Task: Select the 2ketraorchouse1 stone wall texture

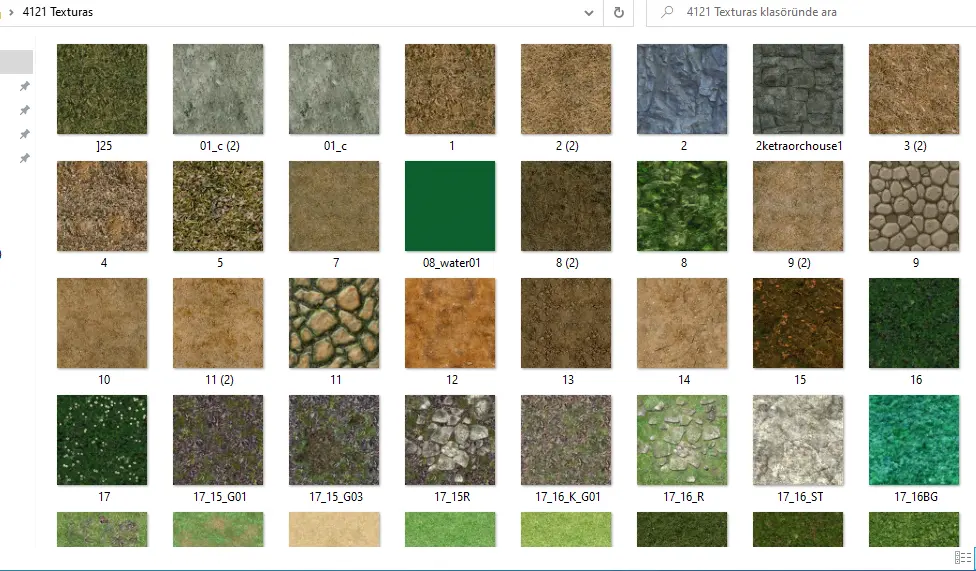Action: click(798, 89)
